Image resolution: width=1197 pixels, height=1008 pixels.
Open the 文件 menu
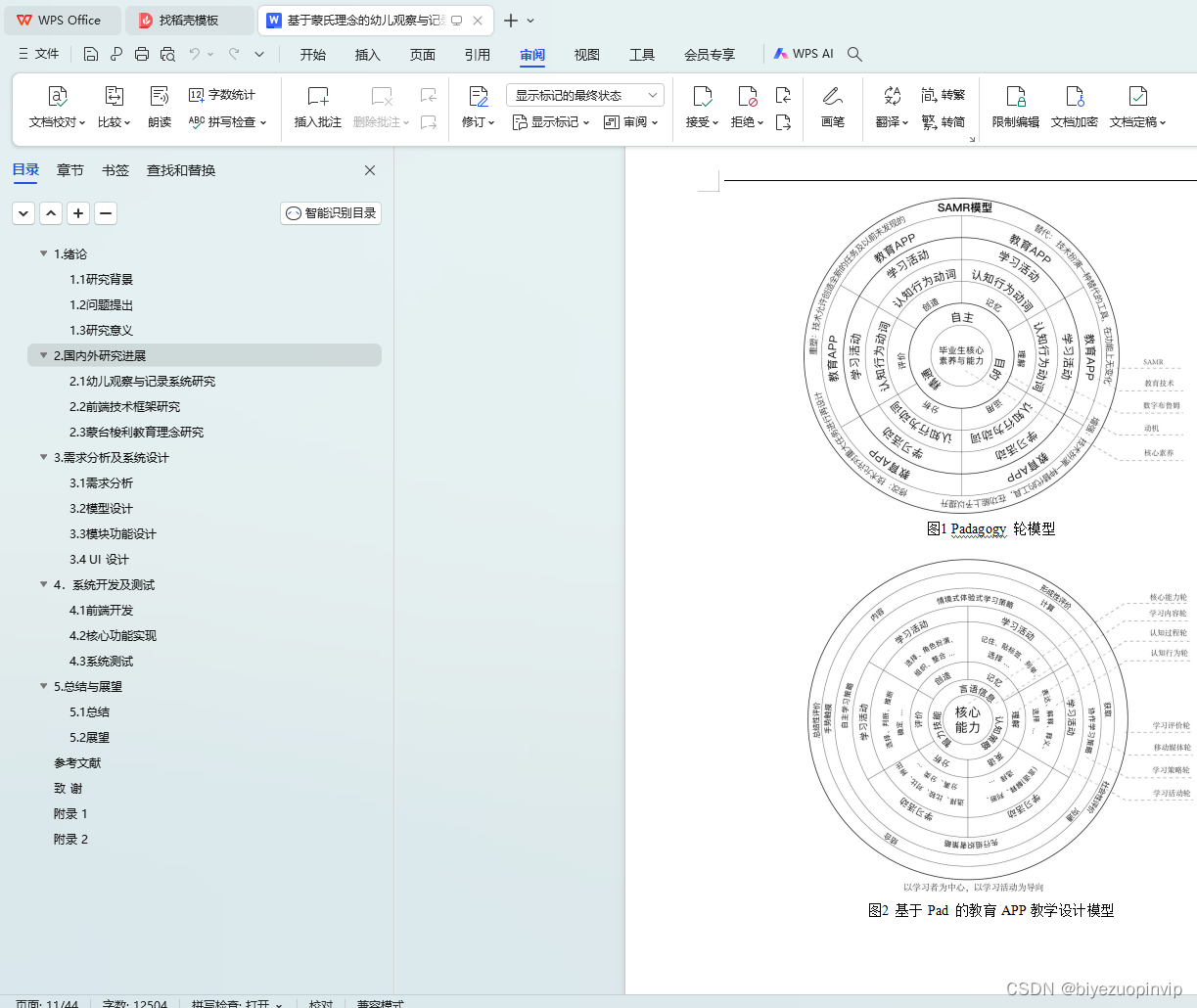[x=39, y=54]
